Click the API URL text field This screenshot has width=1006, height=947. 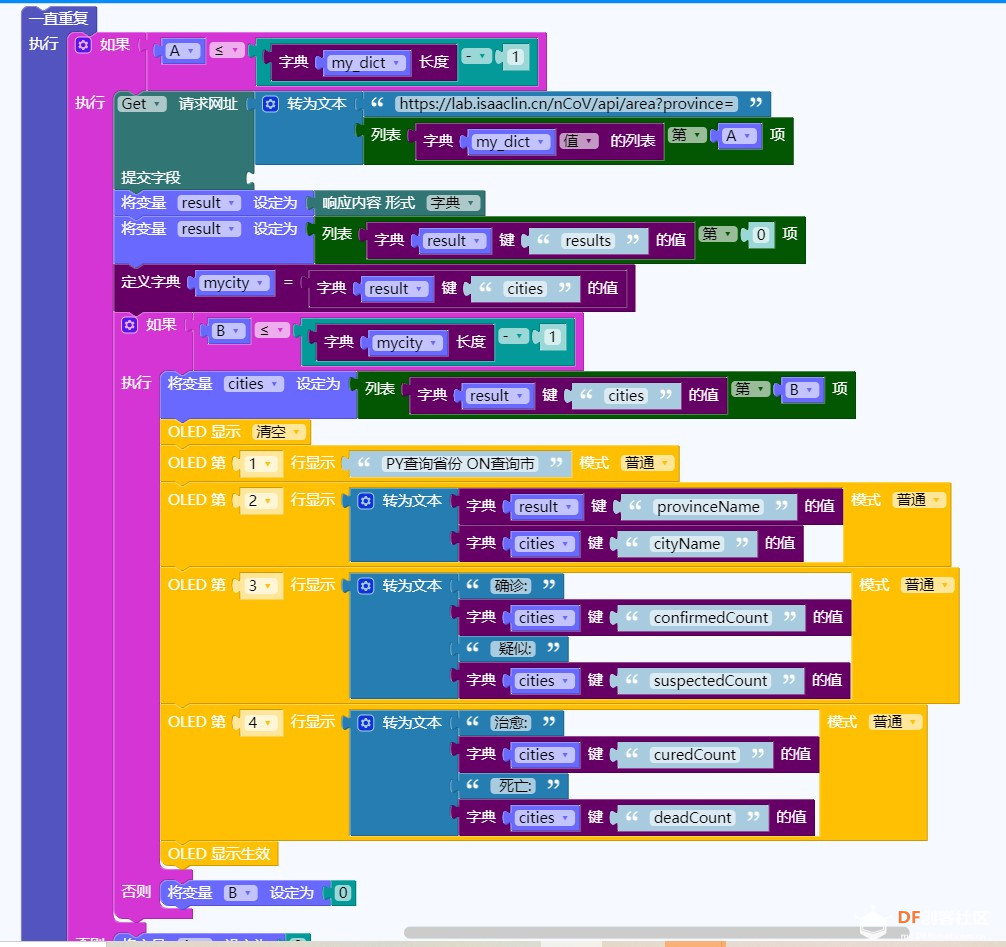[x=566, y=104]
